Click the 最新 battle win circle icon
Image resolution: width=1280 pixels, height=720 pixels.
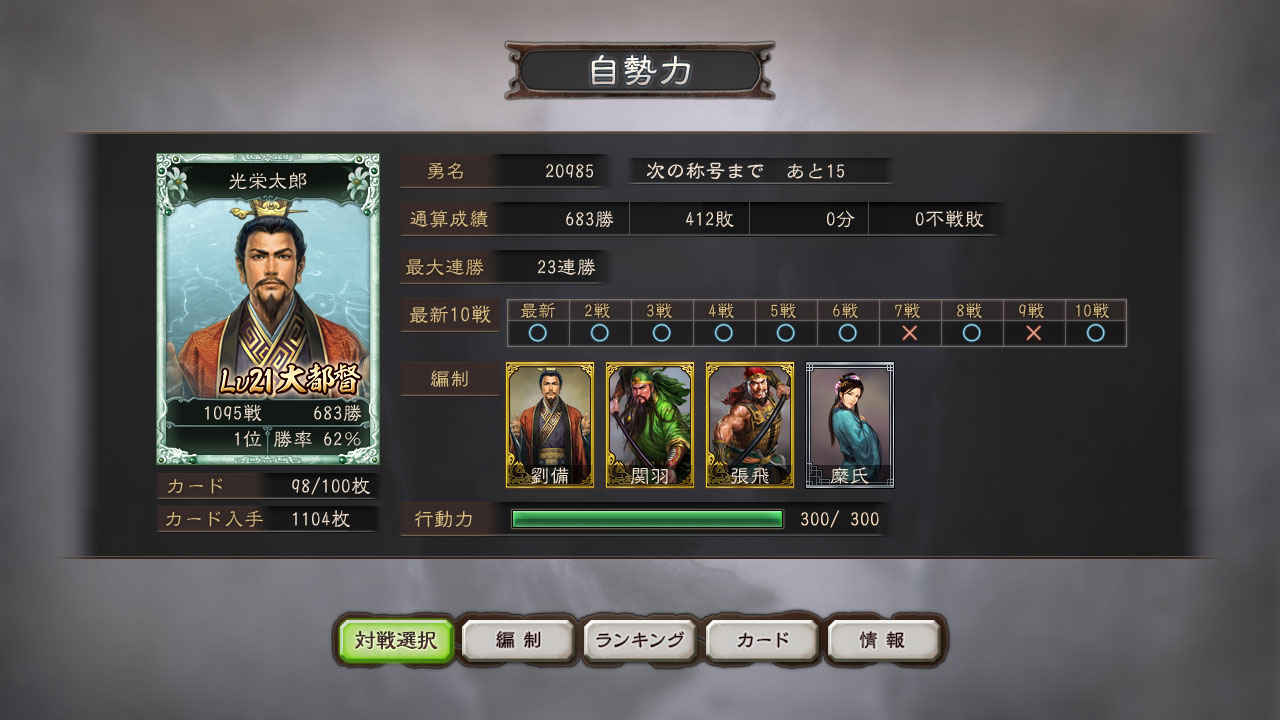(538, 333)
